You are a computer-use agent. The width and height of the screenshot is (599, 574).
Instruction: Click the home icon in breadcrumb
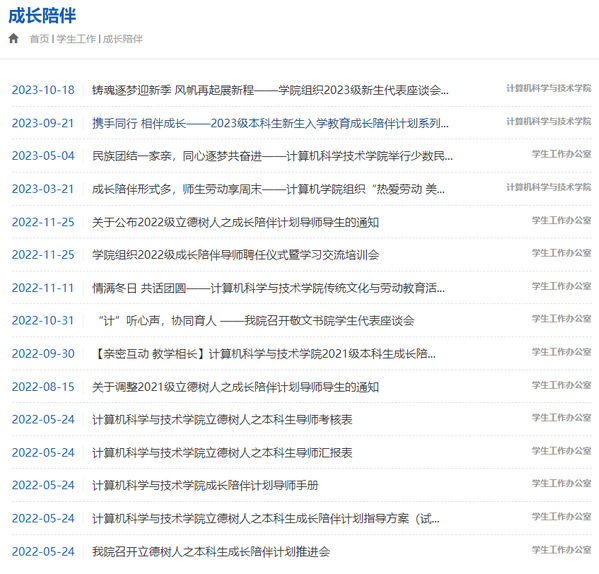(x=13, y=39)
